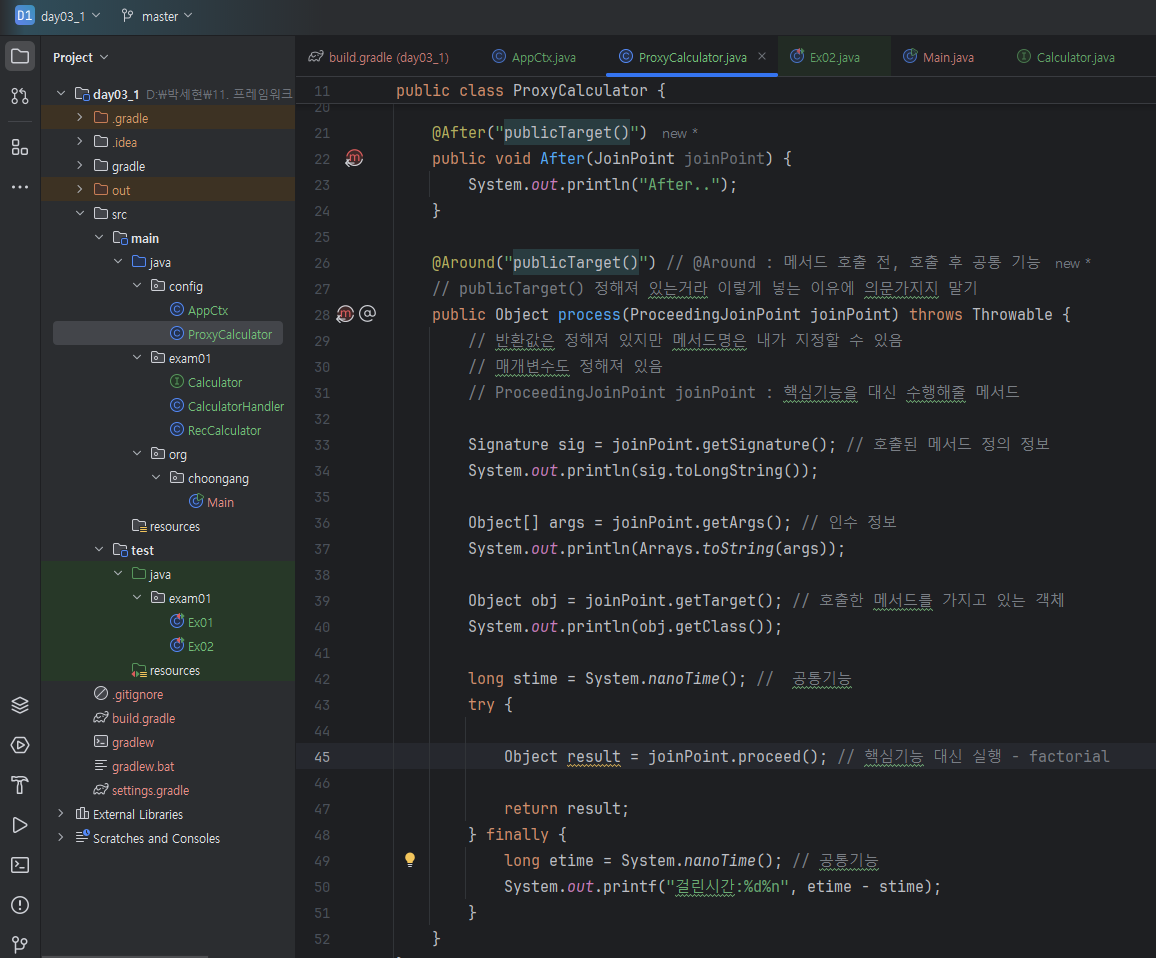This screenshot has height=958, width=1156.
Task: Open the Build hammer tool window
Action: (x=20, y=785)
